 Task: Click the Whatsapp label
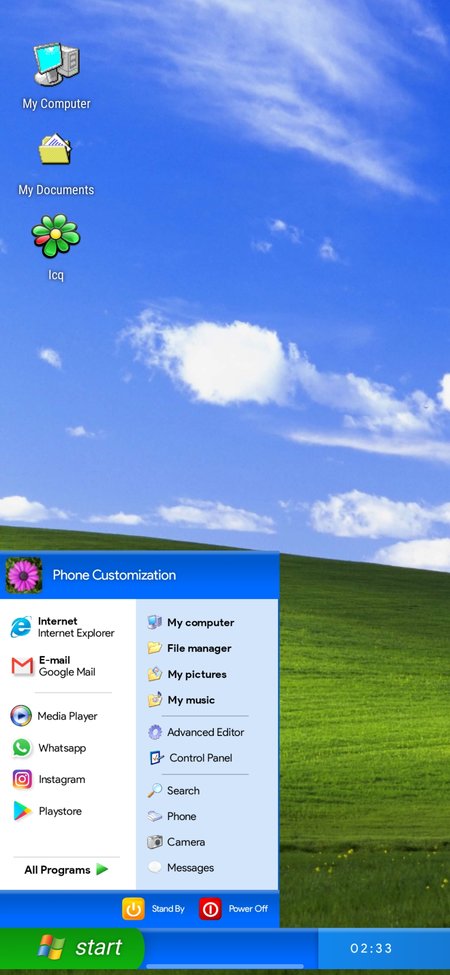[x=62, y=748]
